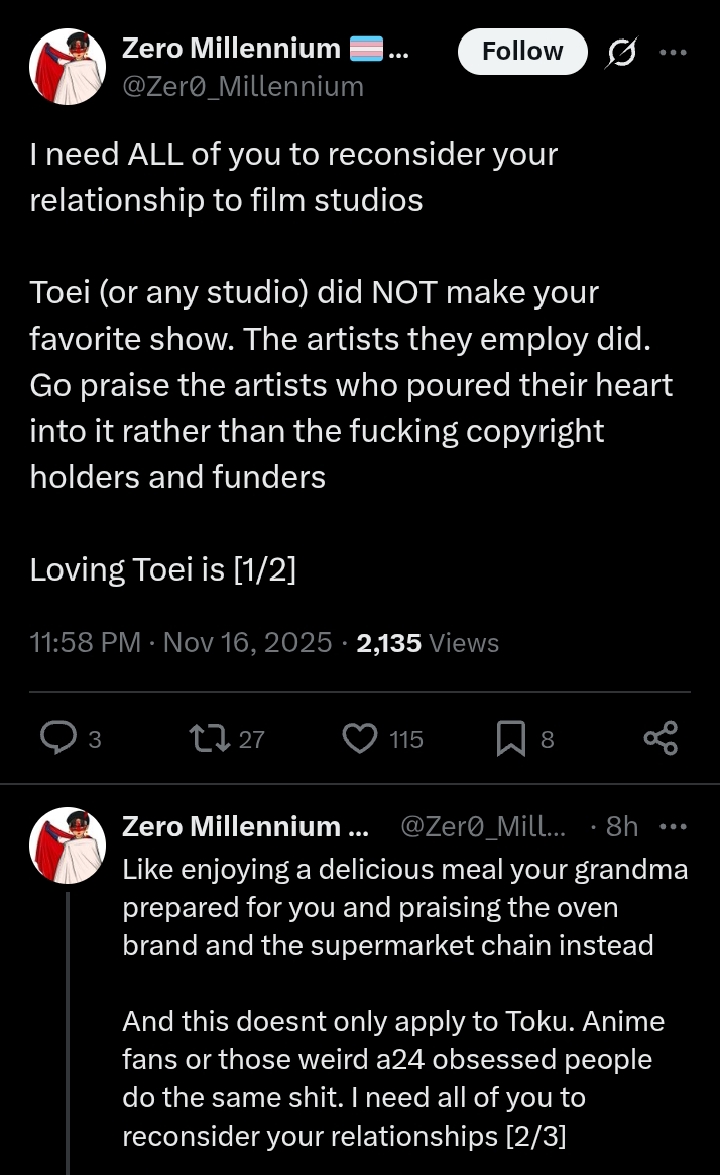
Task: Tap the 27 reposts count
Action: click(x=252, y=739)
